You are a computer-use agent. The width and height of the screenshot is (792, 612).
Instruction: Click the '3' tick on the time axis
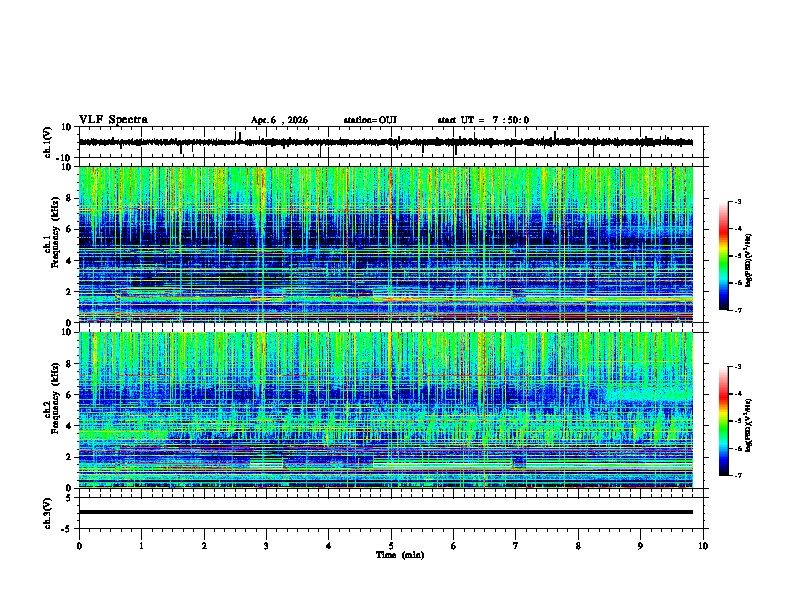click(x=266, y=546)
